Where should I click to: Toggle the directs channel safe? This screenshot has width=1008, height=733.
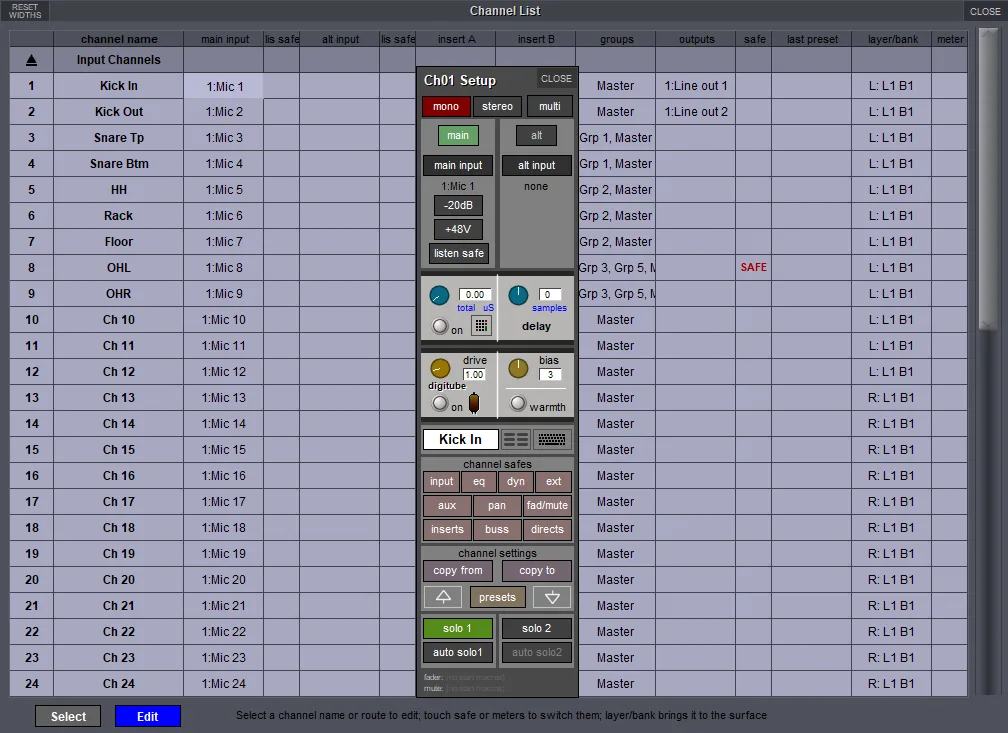(547, 529)
